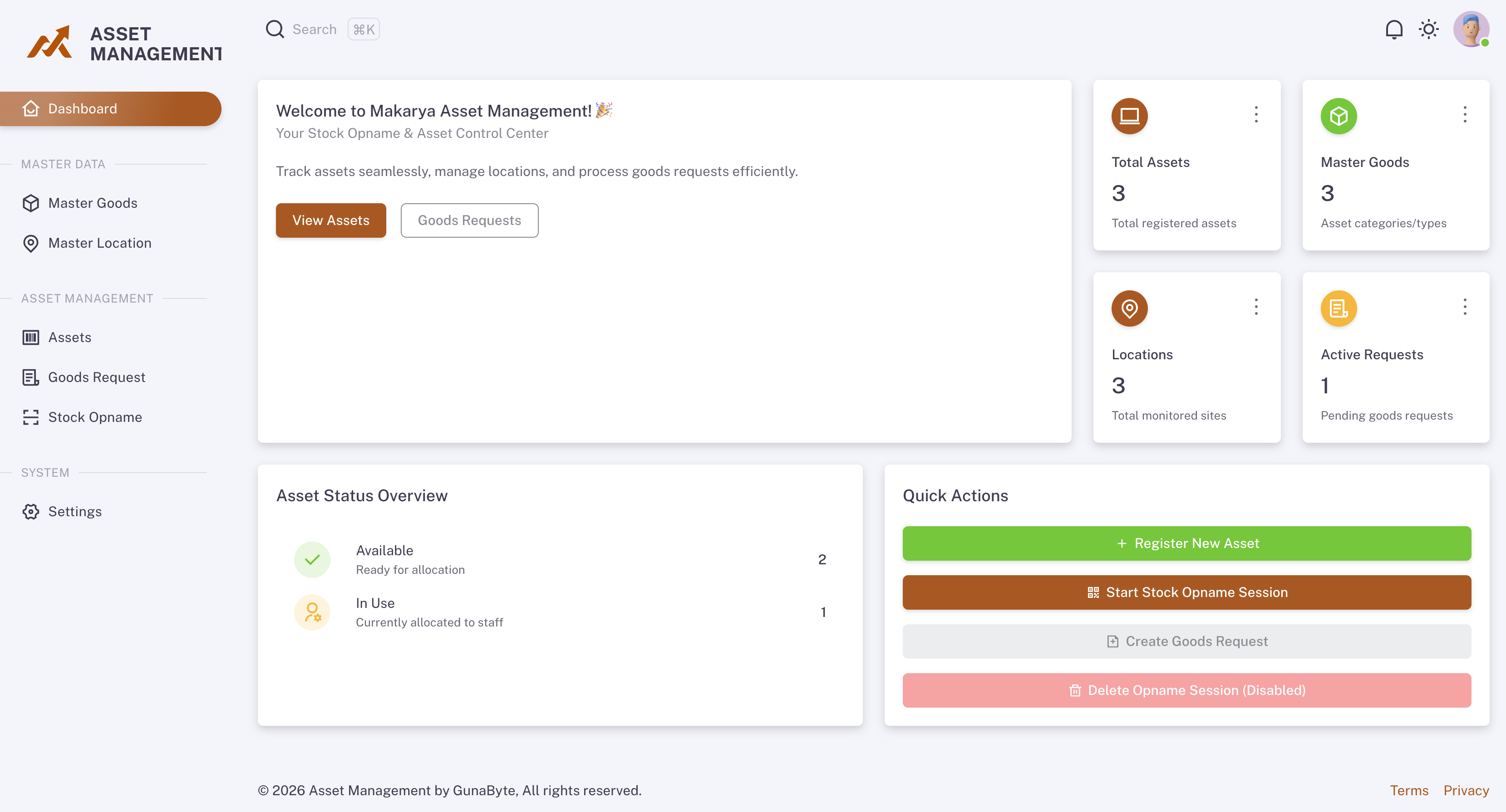Image resolution: width=1506 pixels, height=812 pixels.
Task: Go to Dashboard in sidebar
Action: (110, 109)
